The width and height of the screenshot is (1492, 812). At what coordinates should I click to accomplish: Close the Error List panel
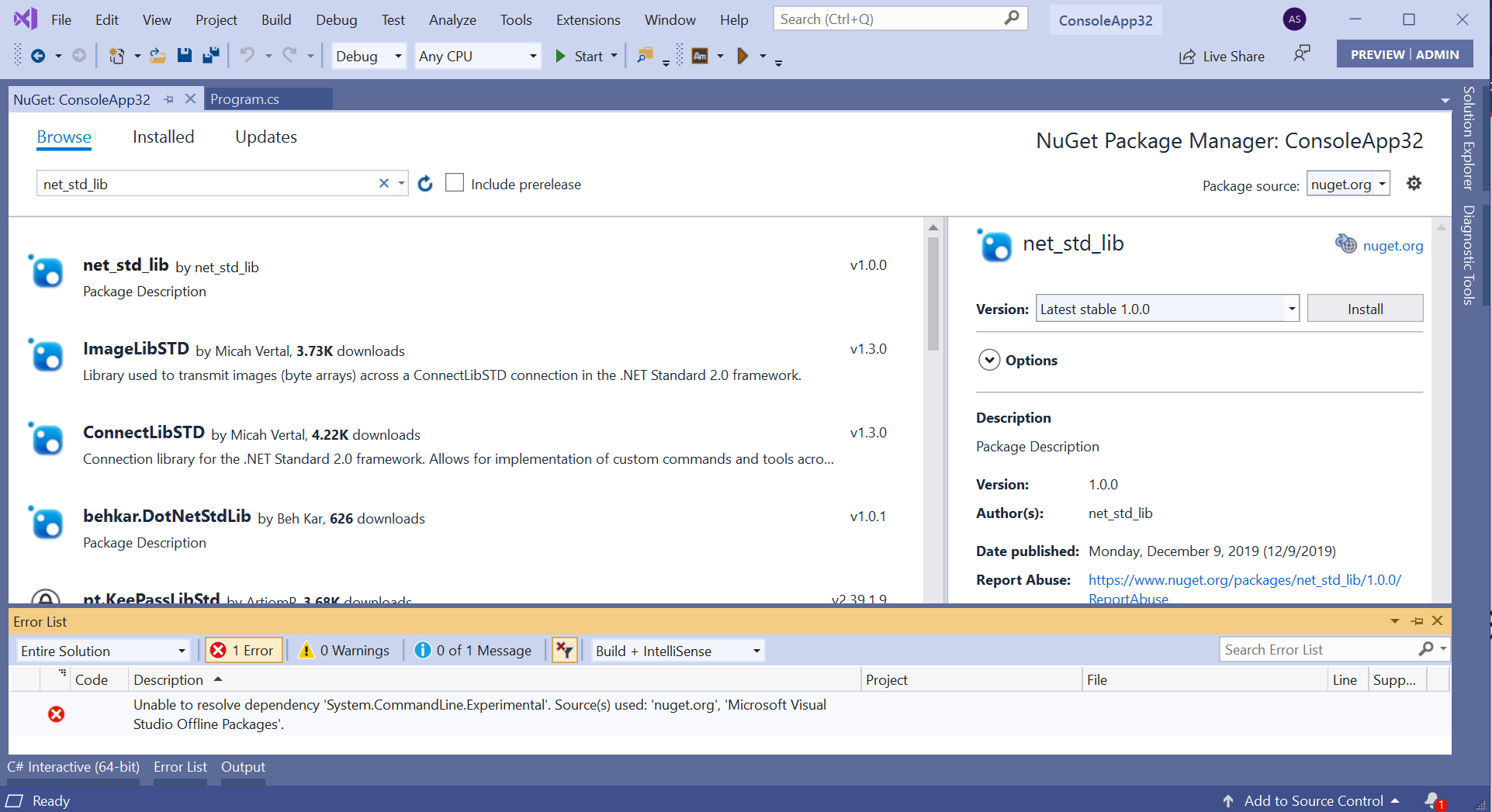point(1437,621)
